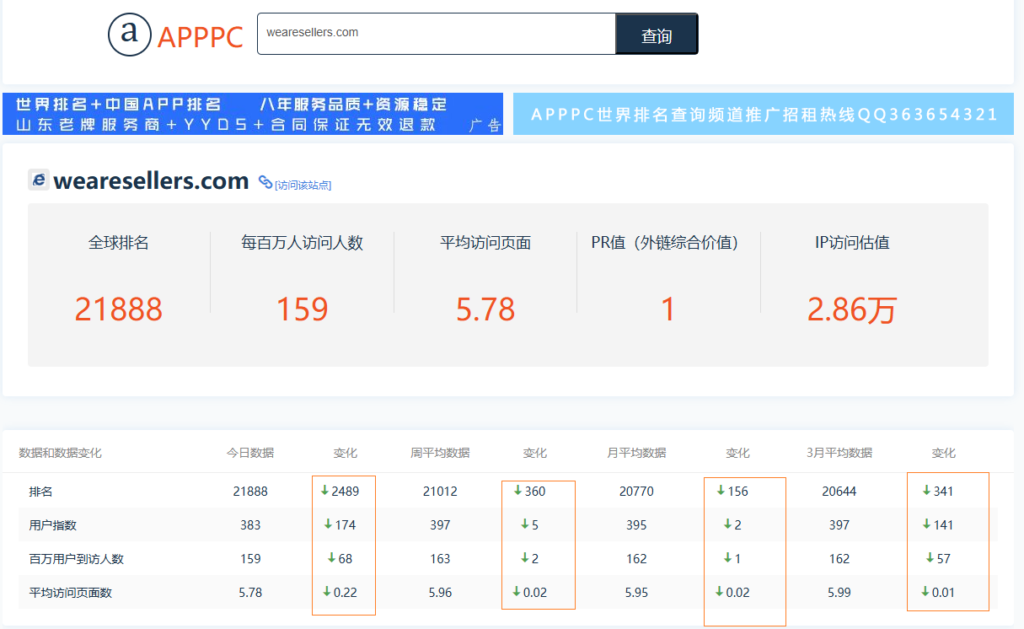Click the green down arrow beside 0.22

[326, 592]
